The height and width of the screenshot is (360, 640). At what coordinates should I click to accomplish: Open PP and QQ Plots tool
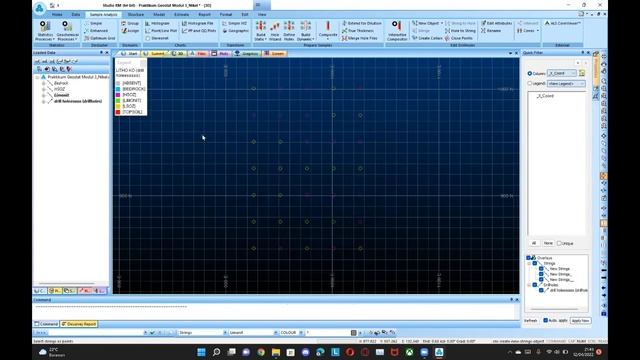[199, 31]
